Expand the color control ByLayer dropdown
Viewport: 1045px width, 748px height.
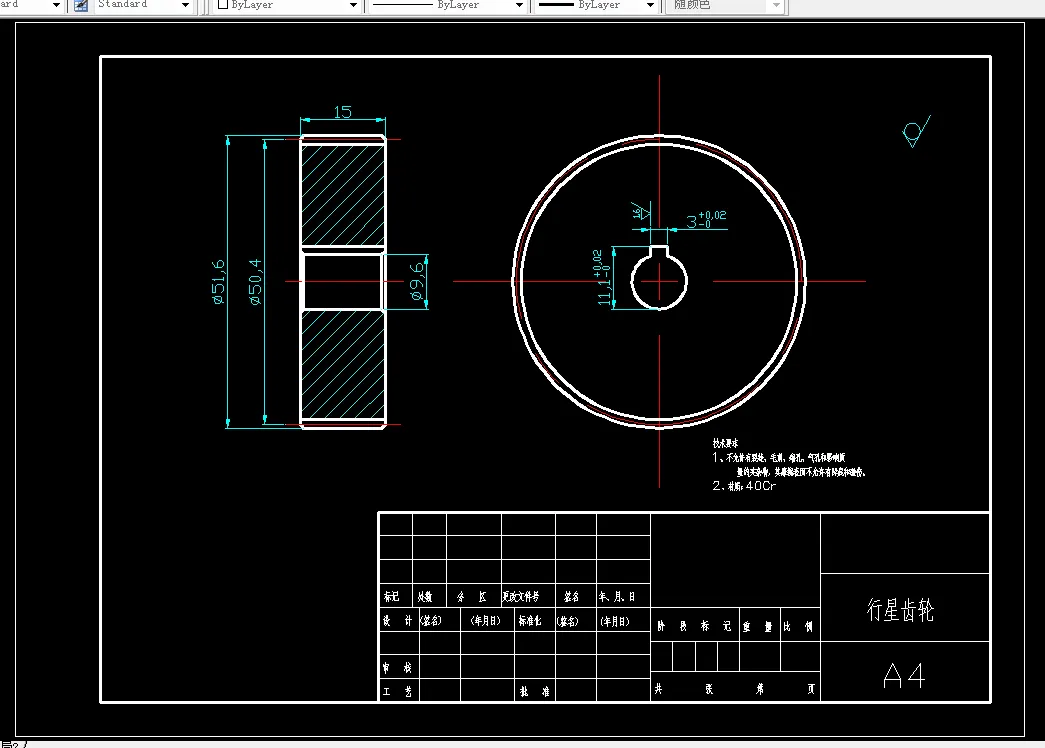point(353,5)
